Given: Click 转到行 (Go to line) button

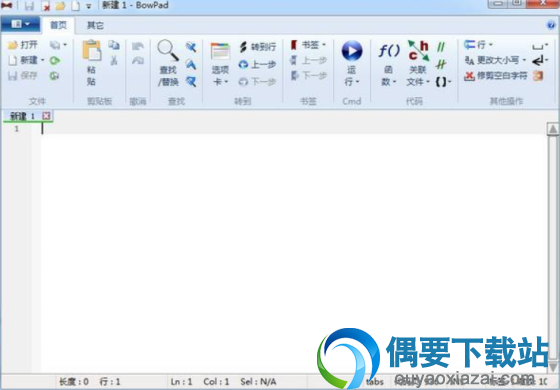Looking at the screenshot, I should coord(258,47).
